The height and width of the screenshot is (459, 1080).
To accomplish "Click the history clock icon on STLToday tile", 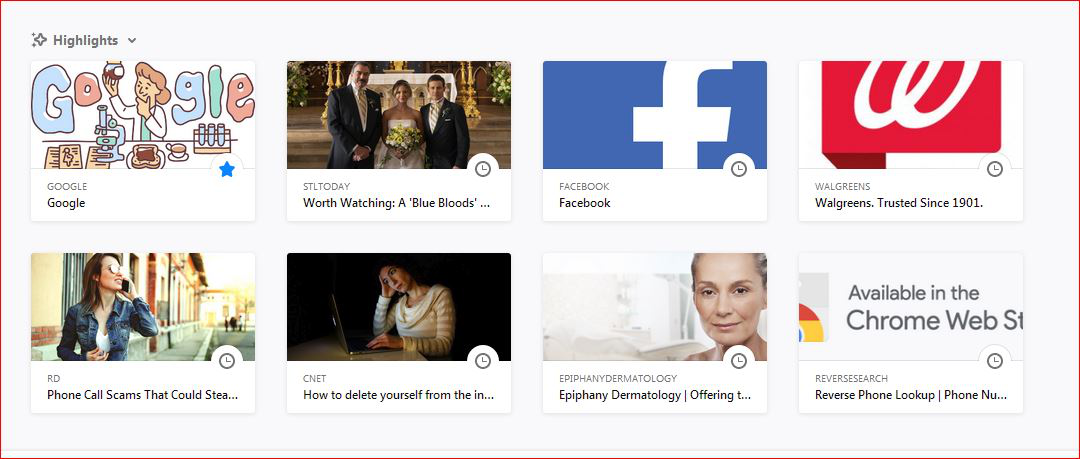I will (483, 169).
